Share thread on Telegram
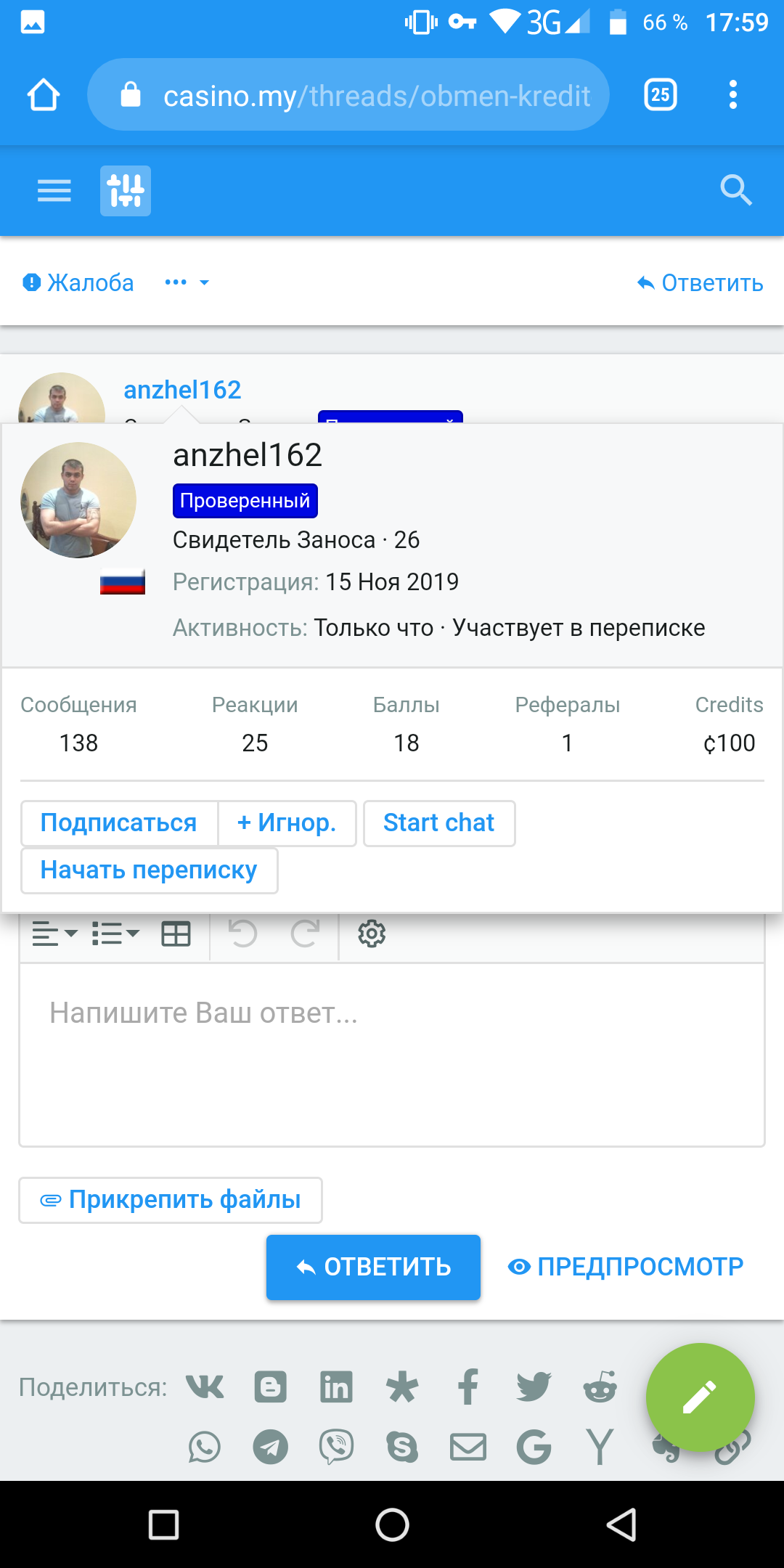The image size is (784, 1568). point(270,1447)
